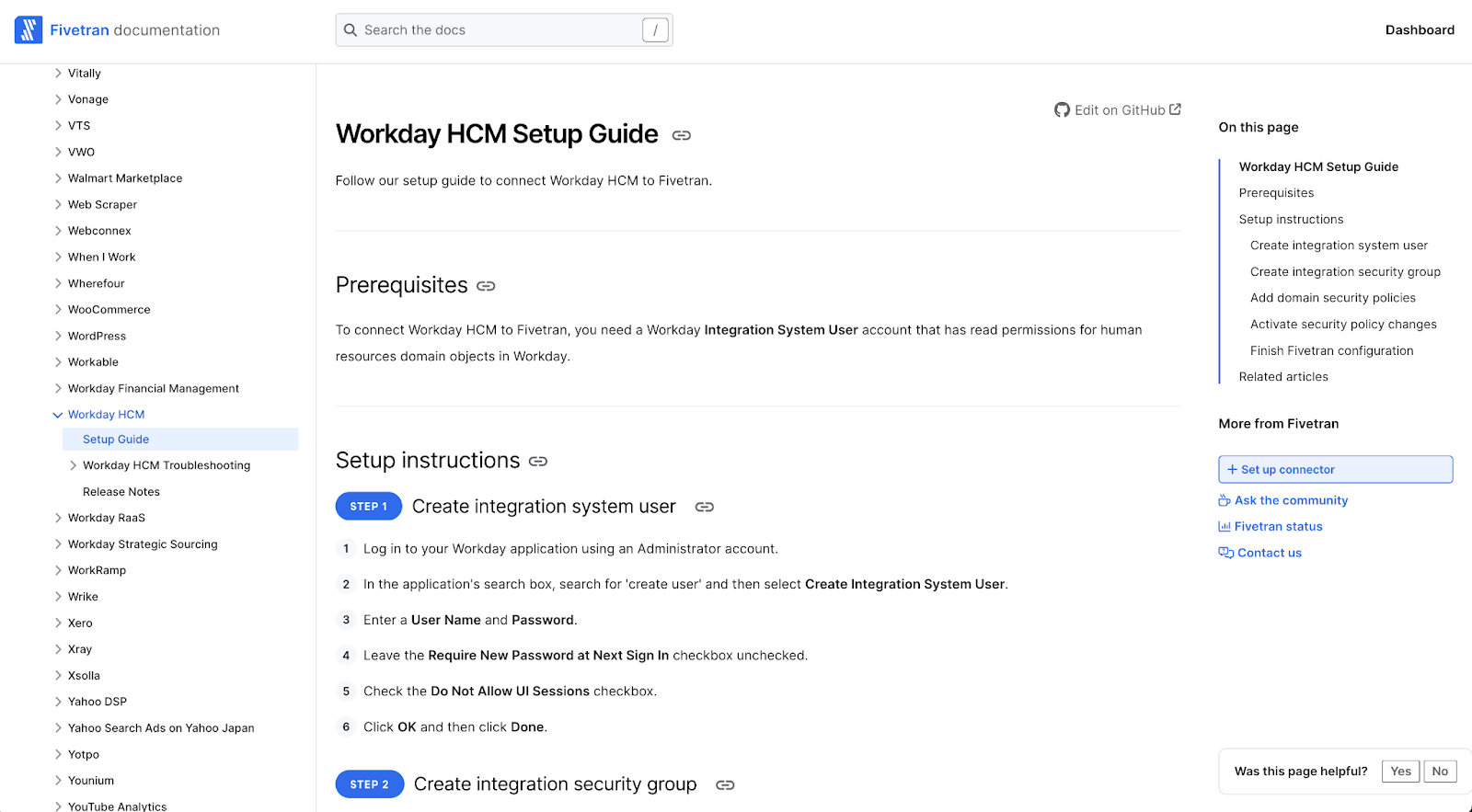Click the search magnifier icon

coord(351,30)
